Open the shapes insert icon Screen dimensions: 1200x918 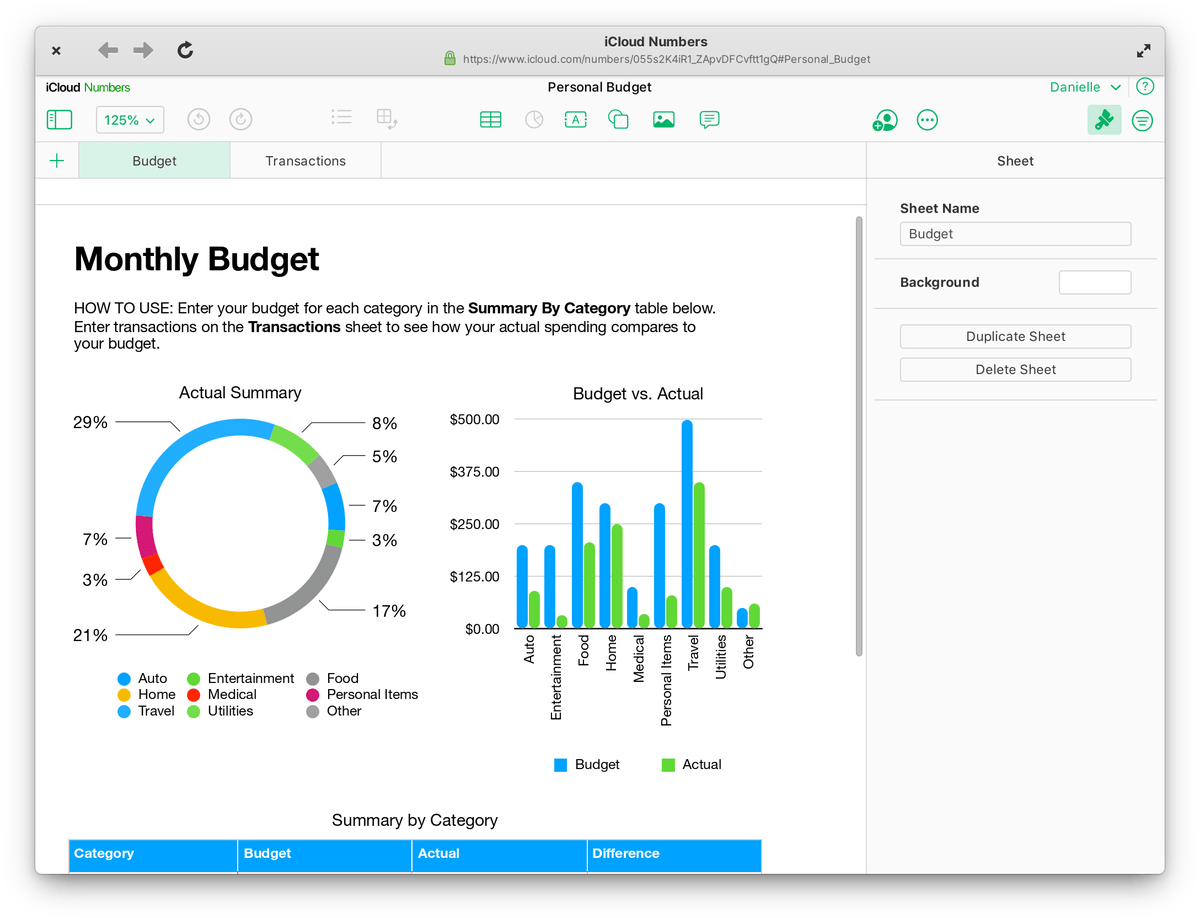tap(618, 120)
